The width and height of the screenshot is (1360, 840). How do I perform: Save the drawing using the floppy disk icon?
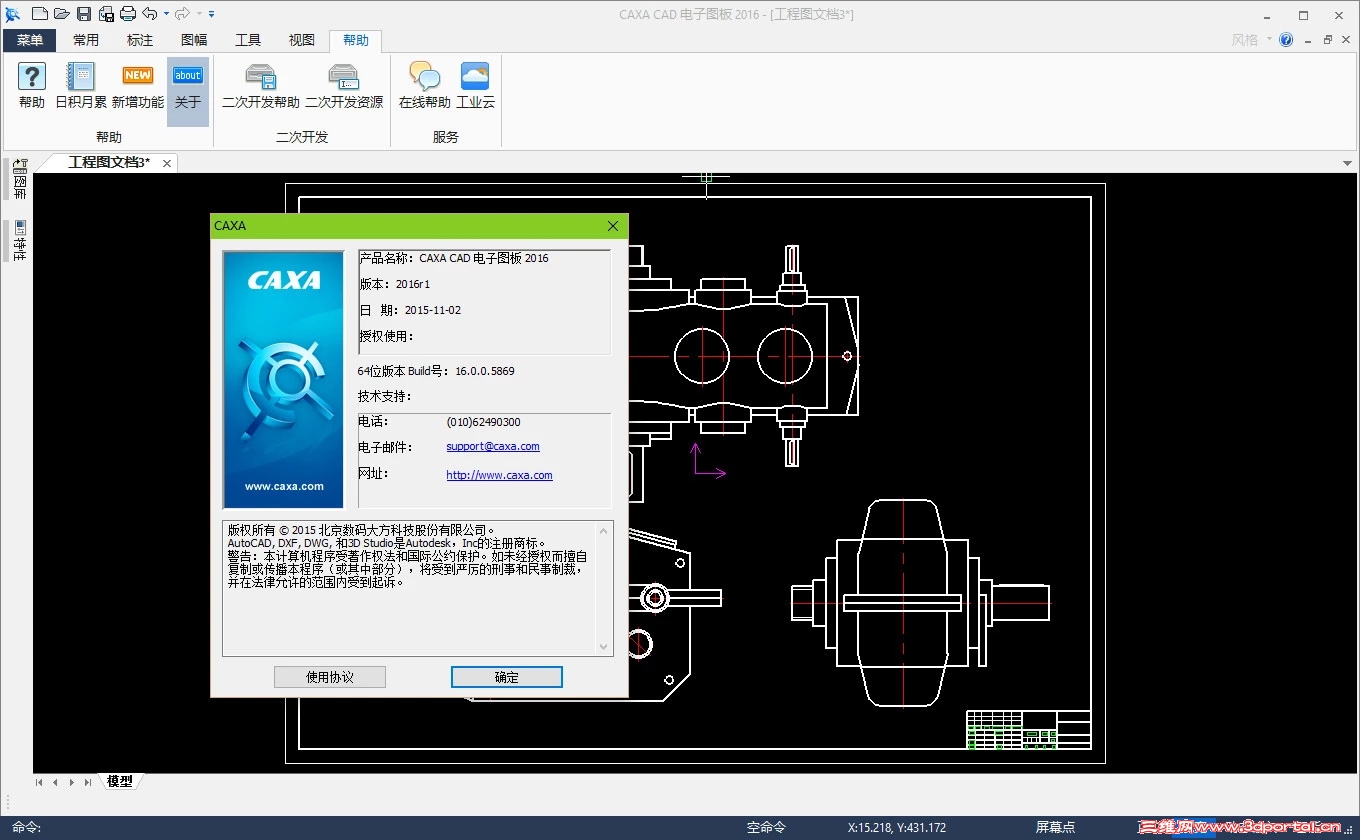pyautogui.click(x=84, y=13)
